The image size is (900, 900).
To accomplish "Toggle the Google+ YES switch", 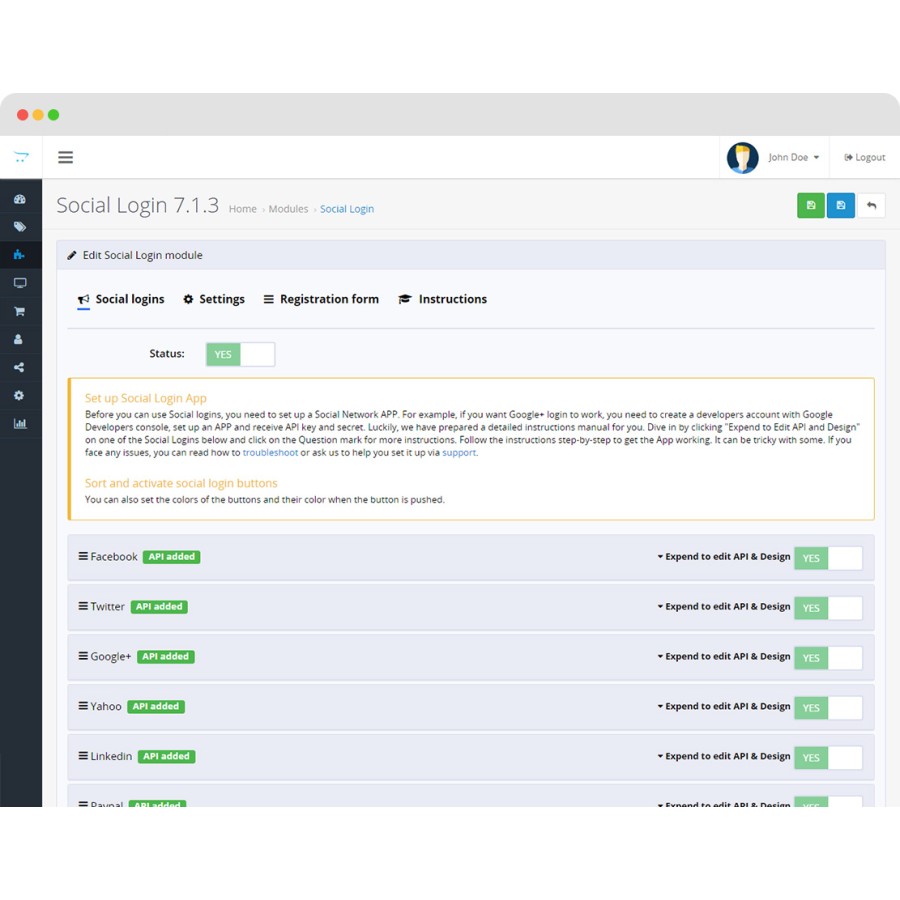I will click(828, 658).
